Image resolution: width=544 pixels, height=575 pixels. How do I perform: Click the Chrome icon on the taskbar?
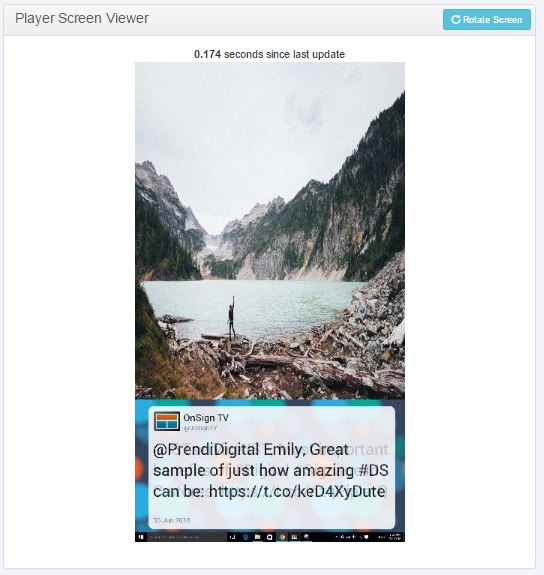coord(282,537)
